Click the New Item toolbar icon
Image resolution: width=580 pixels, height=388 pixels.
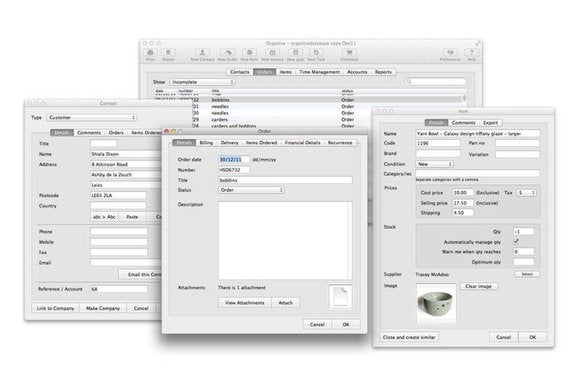tap(249, 54)
